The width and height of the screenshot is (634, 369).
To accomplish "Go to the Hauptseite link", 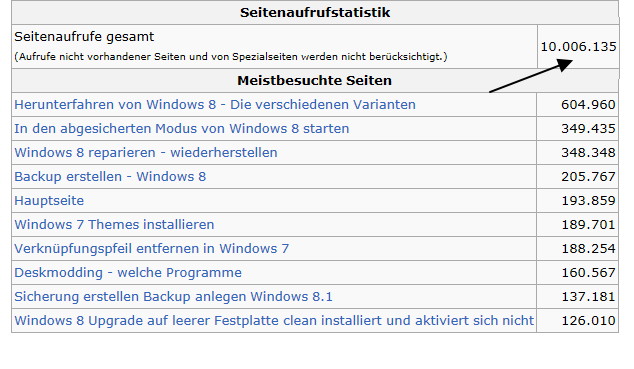I will pyautogui.click(x=49, y=201).
